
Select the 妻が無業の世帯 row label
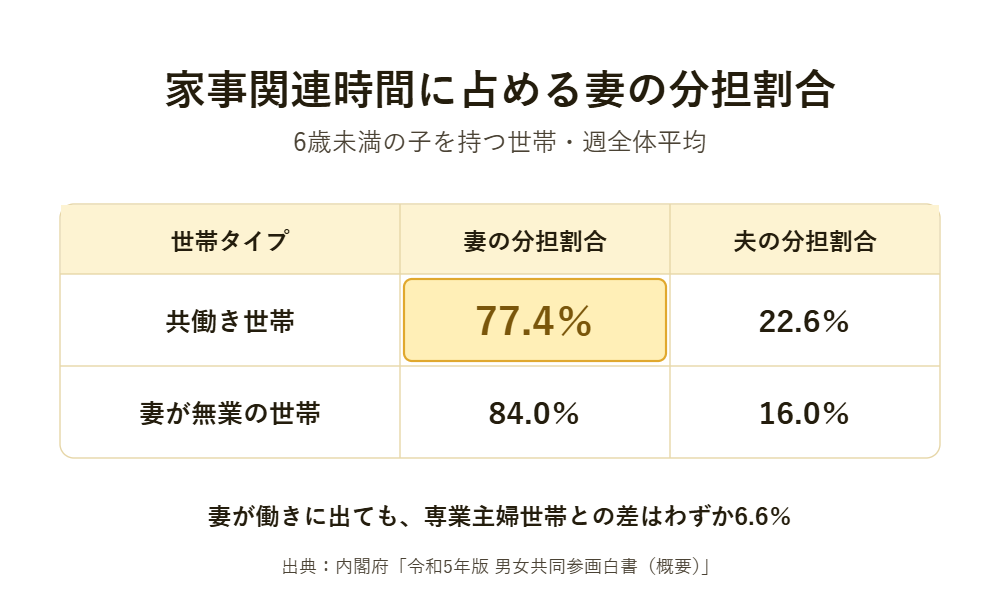pyautogui.click(x=230, y=413)
